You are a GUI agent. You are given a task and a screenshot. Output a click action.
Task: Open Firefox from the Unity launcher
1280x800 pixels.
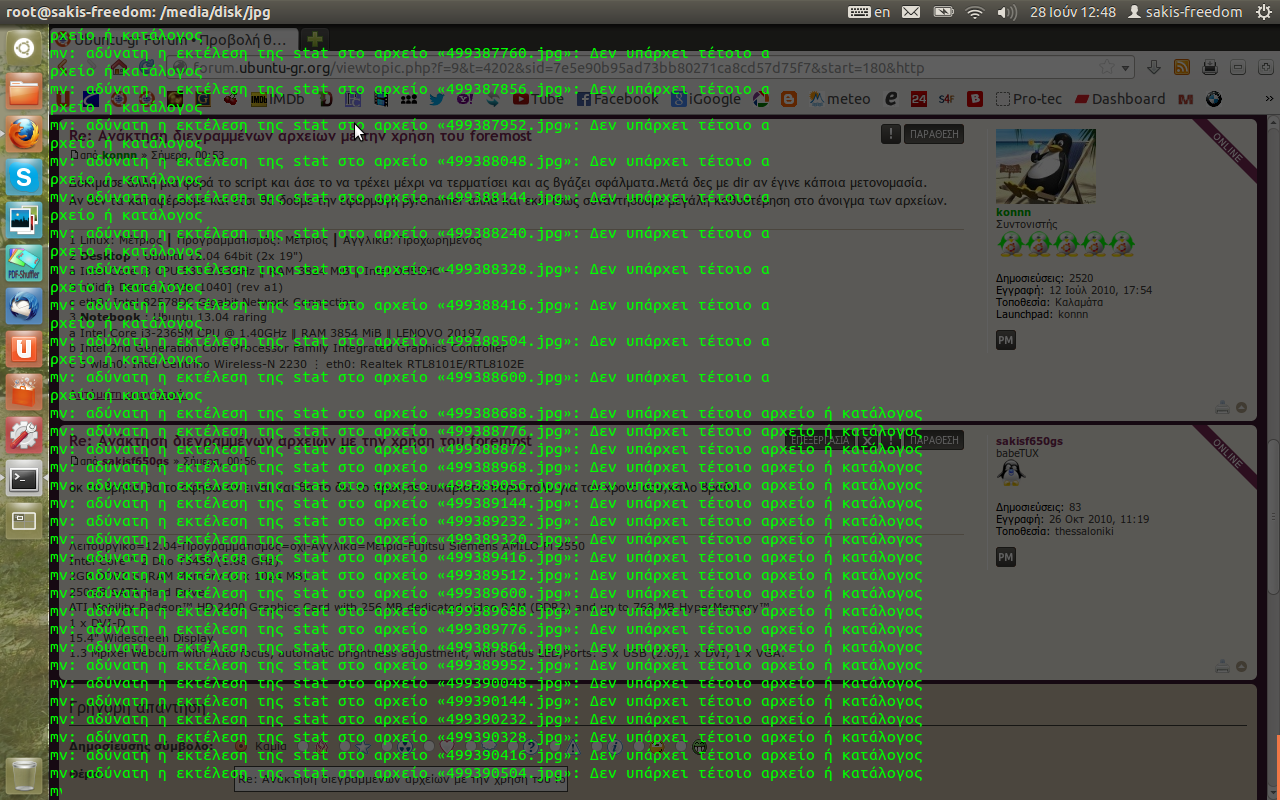pos(24,134)
